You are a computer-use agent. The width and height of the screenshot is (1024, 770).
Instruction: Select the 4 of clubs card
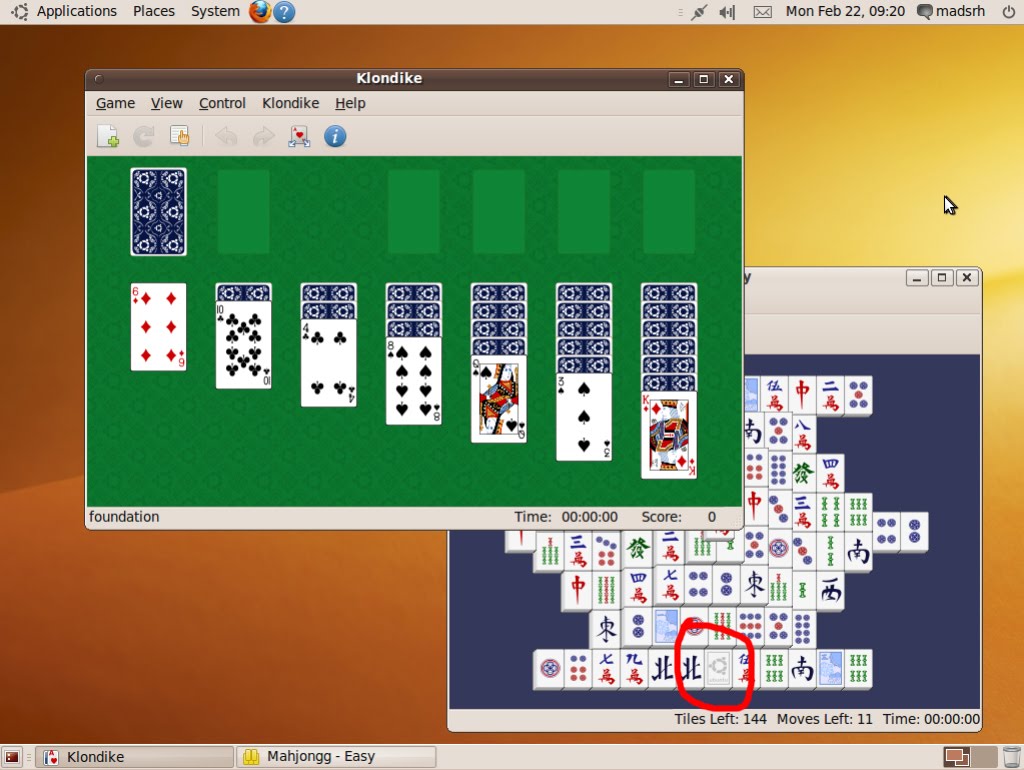(x=328, y=363)
